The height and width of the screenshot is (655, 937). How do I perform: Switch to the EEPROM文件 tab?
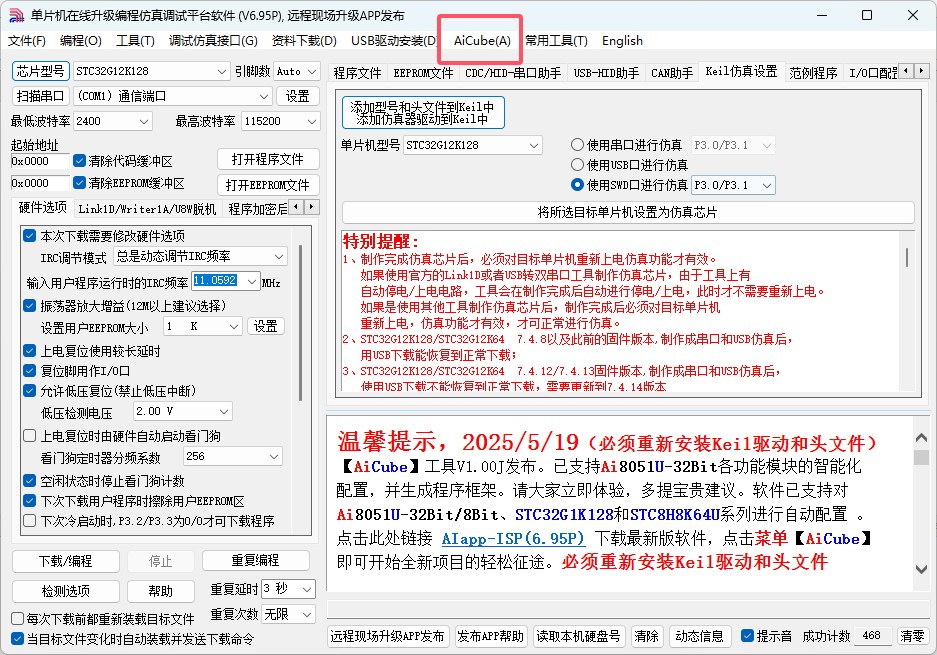(x=423, y=73)
